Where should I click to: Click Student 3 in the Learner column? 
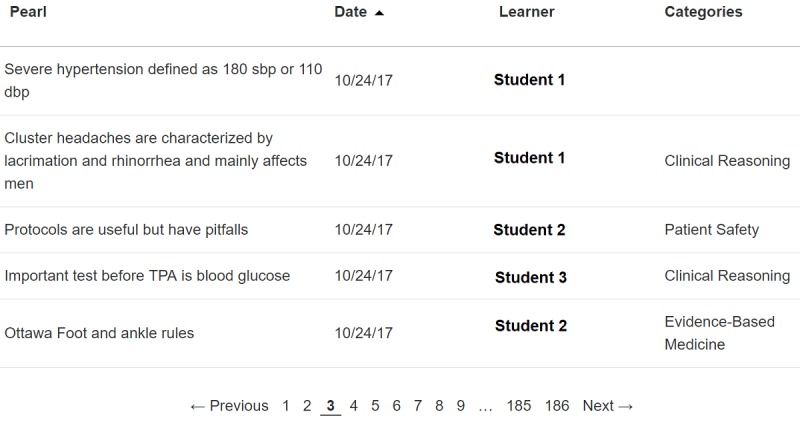pos(530,277)
